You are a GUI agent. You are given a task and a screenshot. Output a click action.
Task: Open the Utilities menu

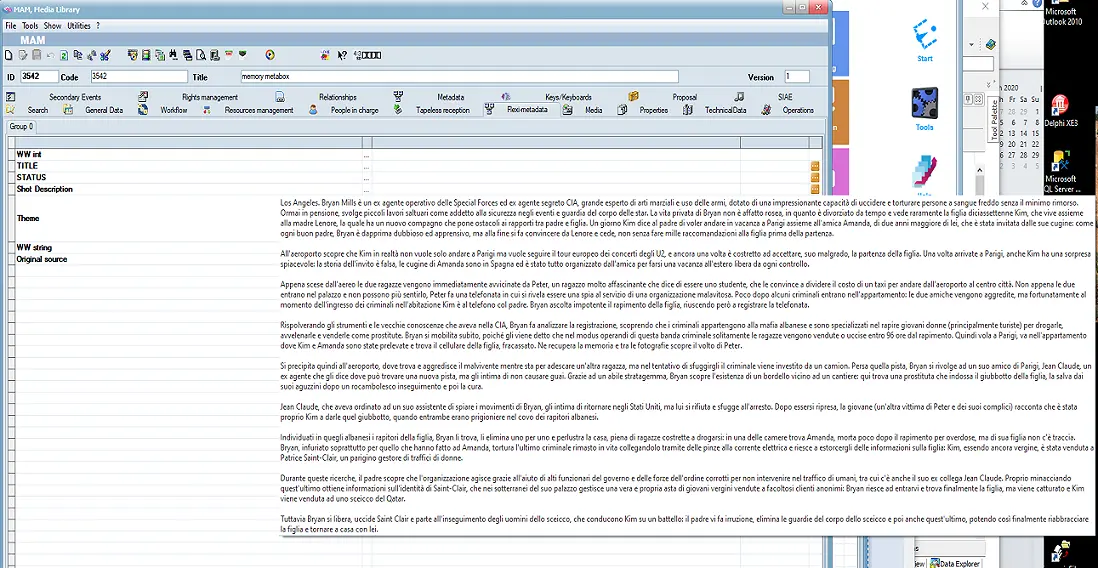pos(78,25)
